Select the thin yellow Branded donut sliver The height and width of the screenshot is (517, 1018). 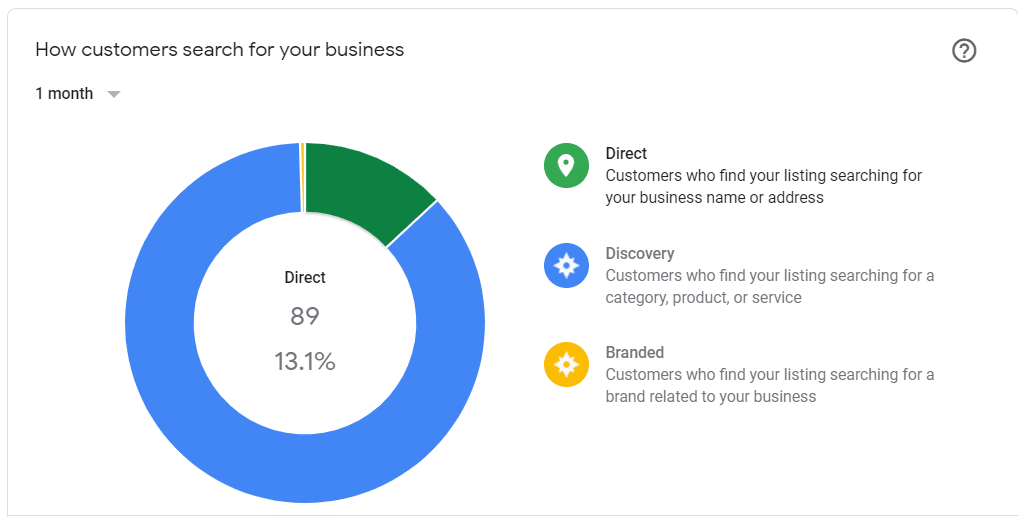click(x=302, y=177)
